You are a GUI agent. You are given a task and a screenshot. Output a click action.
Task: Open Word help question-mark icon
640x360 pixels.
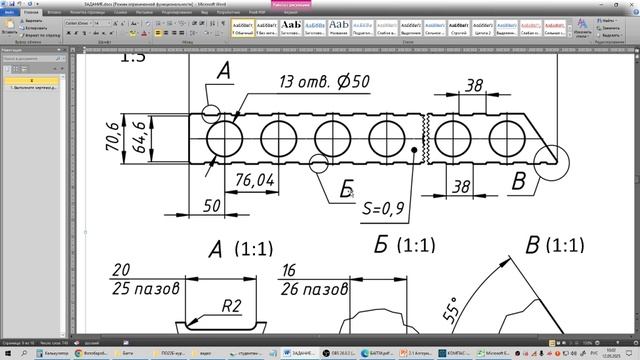click(635, 12)
